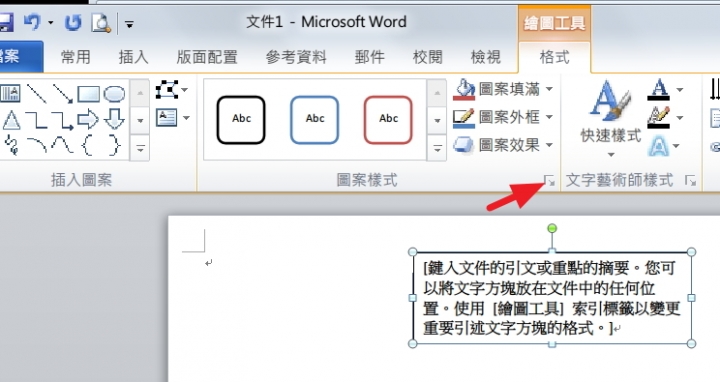Image resolution: width=720 pixels, height=382 pixels.
Task: Open Customize Quick Access Toolbar dropdown
Action: (129, 23)
